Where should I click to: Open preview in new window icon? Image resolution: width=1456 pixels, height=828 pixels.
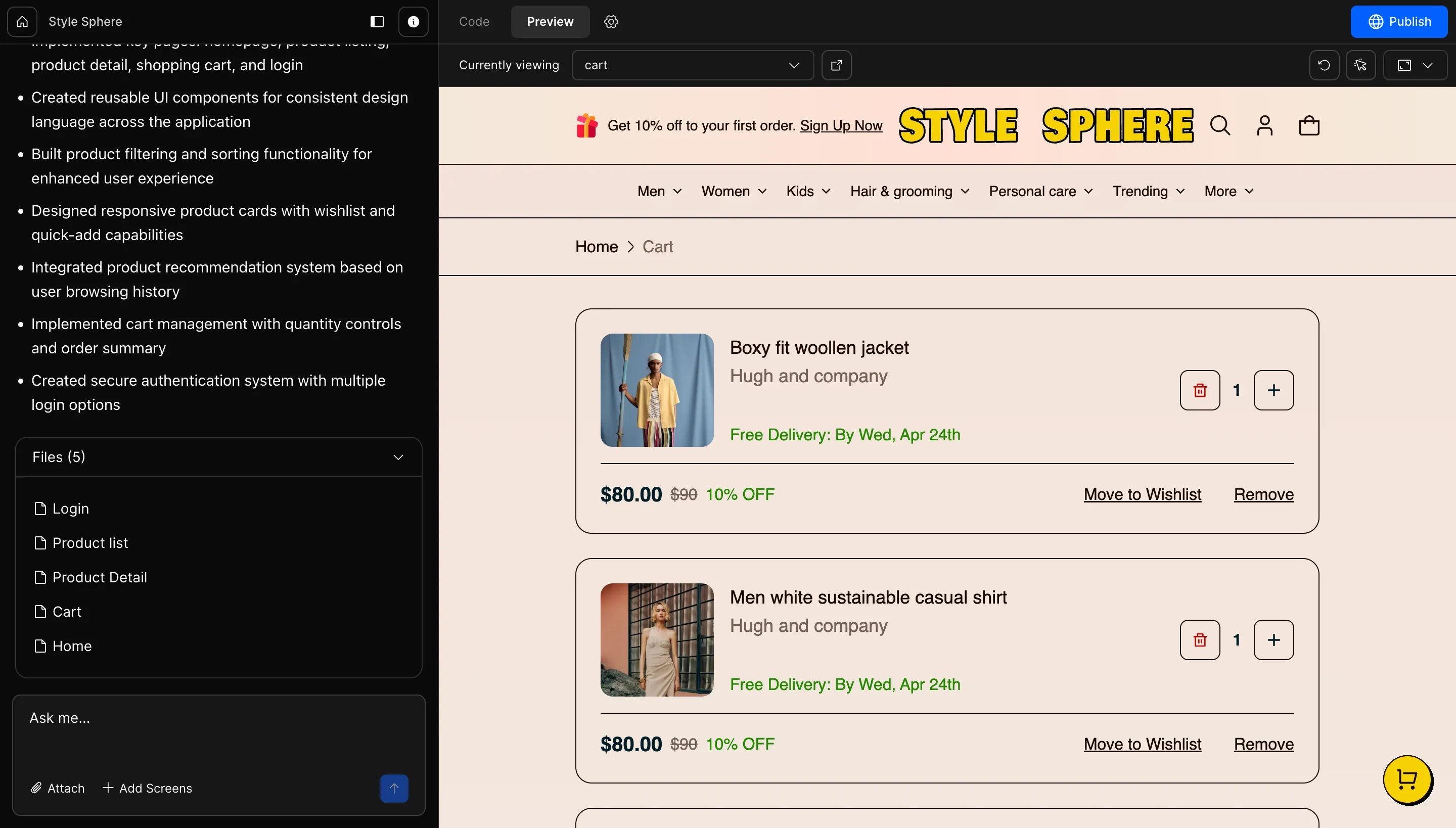point(836,65)
